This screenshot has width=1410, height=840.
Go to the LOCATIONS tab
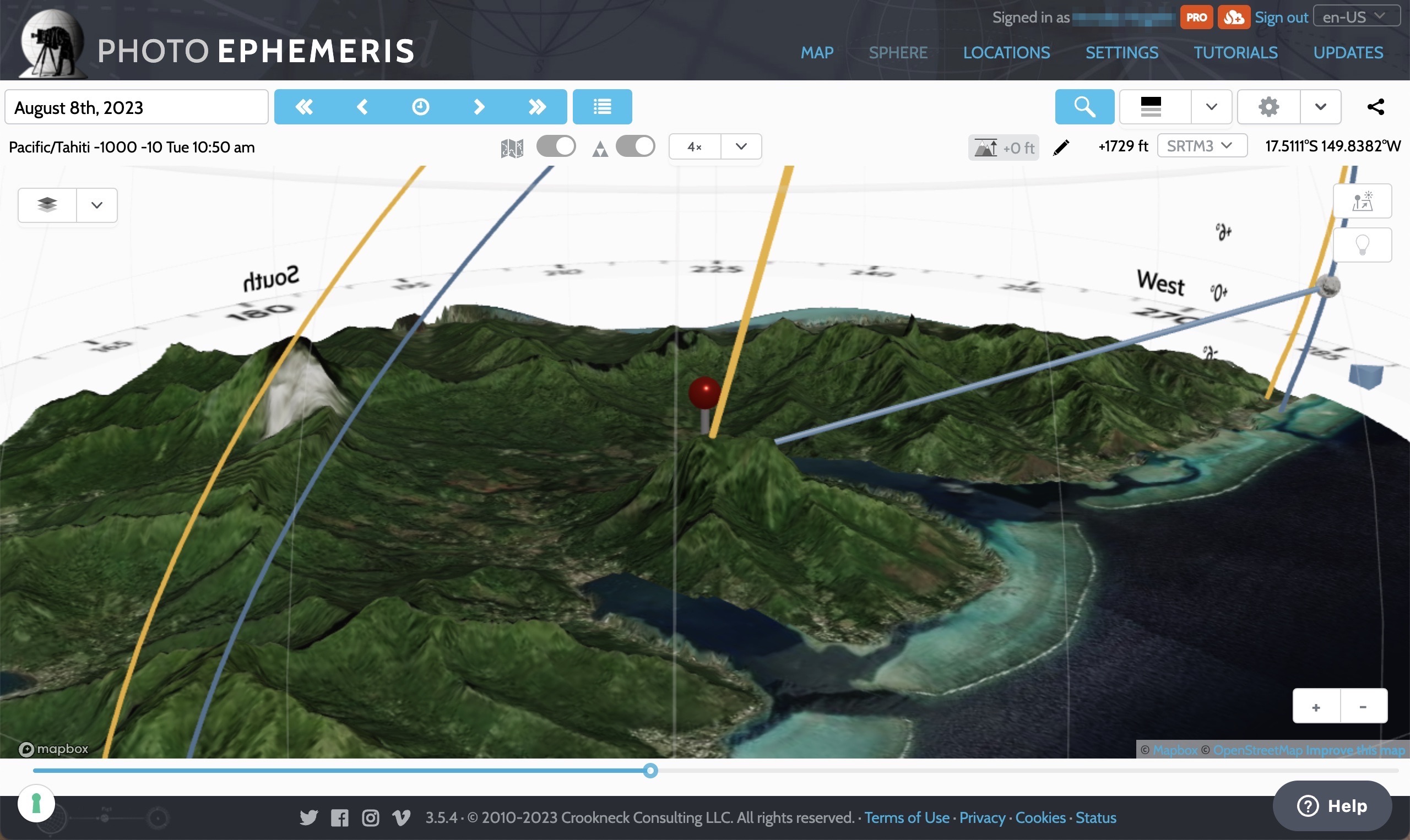click(1006, 53)
